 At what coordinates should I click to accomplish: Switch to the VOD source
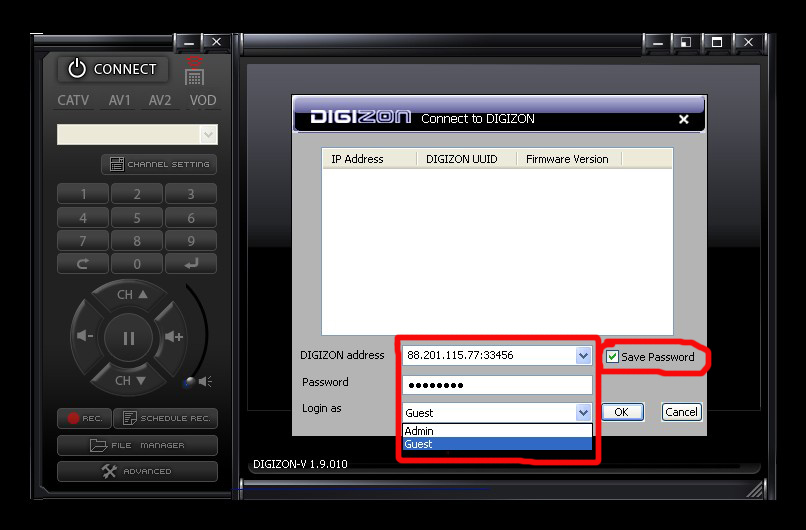pos(203,100)
